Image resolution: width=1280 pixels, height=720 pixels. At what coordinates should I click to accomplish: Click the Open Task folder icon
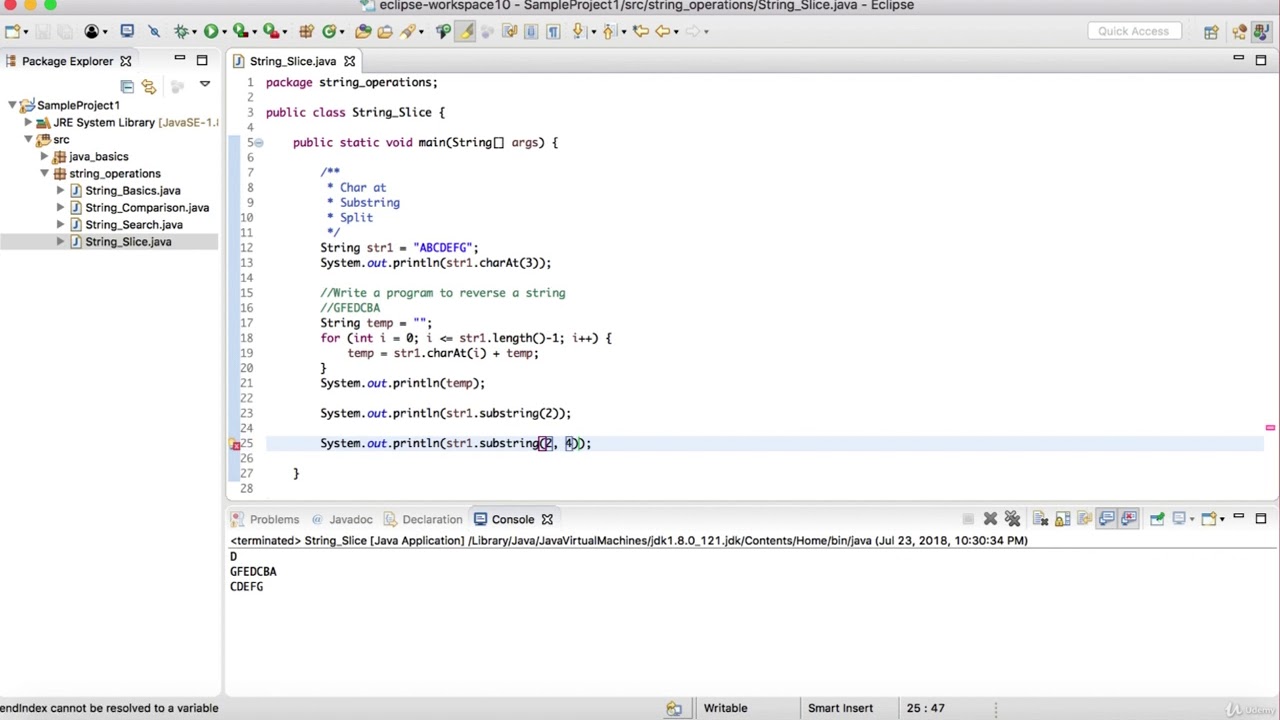[385, 31]
